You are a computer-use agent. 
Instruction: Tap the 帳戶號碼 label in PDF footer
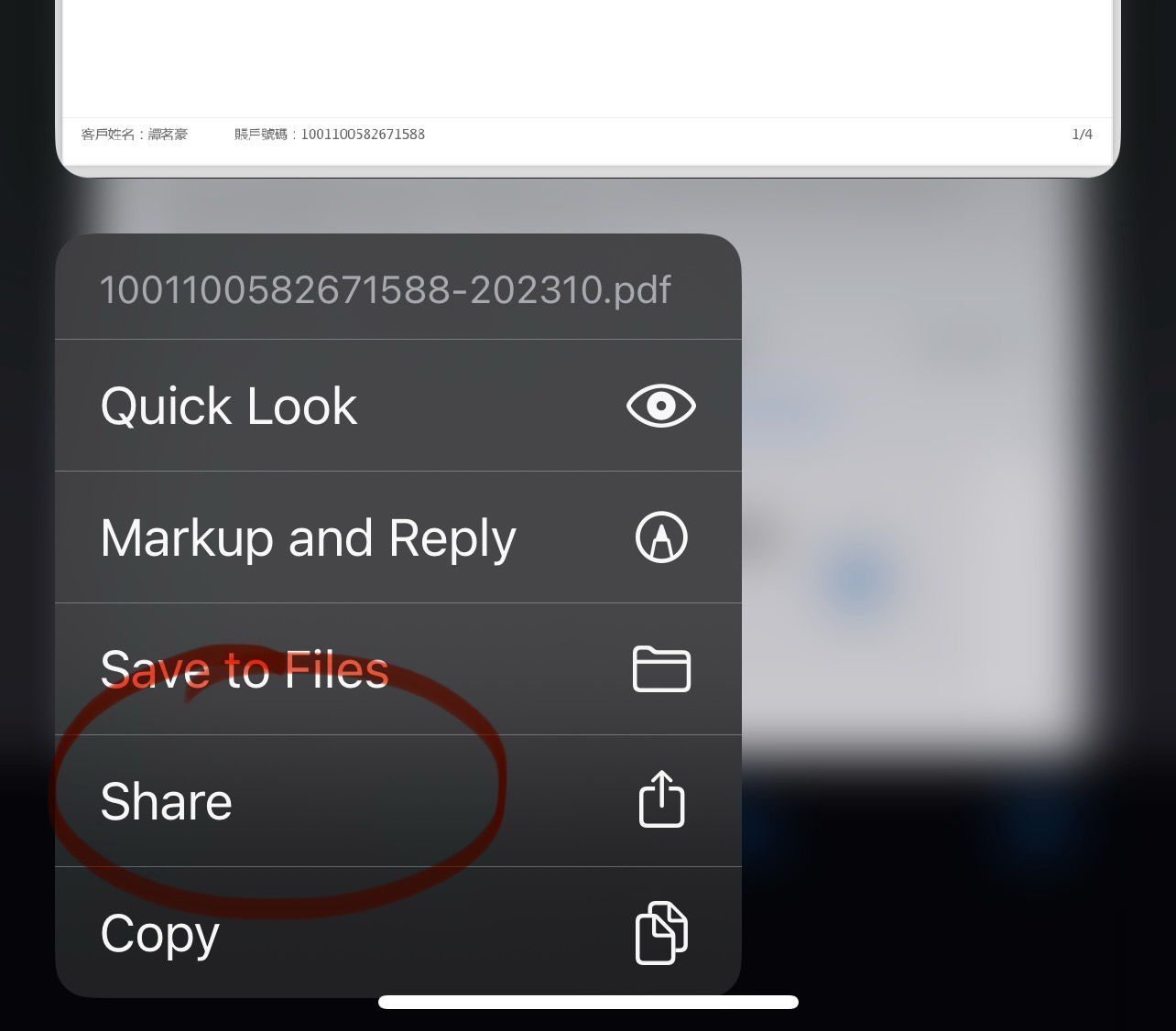point(260,135)
